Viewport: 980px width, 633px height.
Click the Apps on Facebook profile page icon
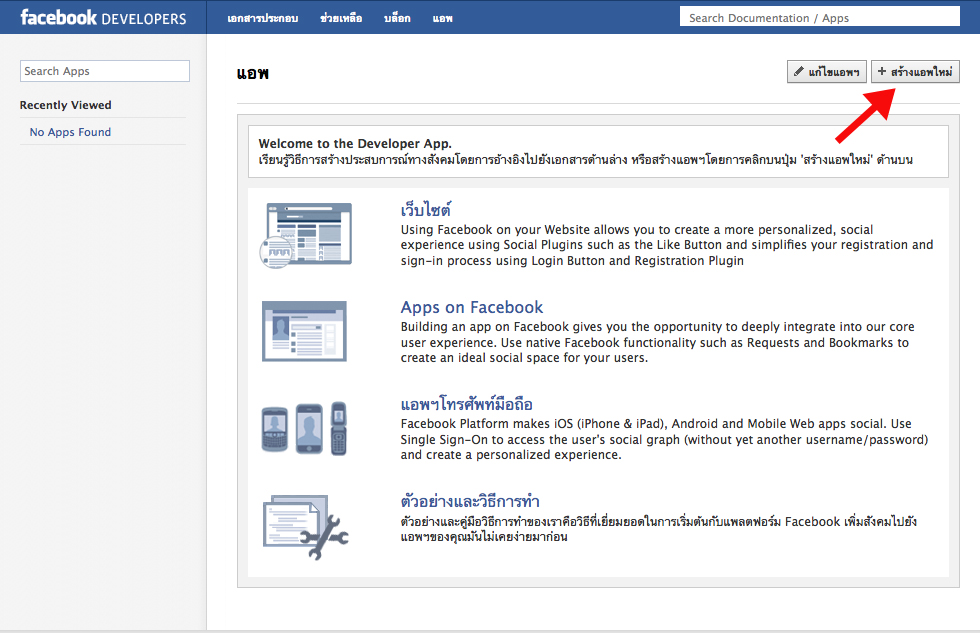[x=304, y=331]
